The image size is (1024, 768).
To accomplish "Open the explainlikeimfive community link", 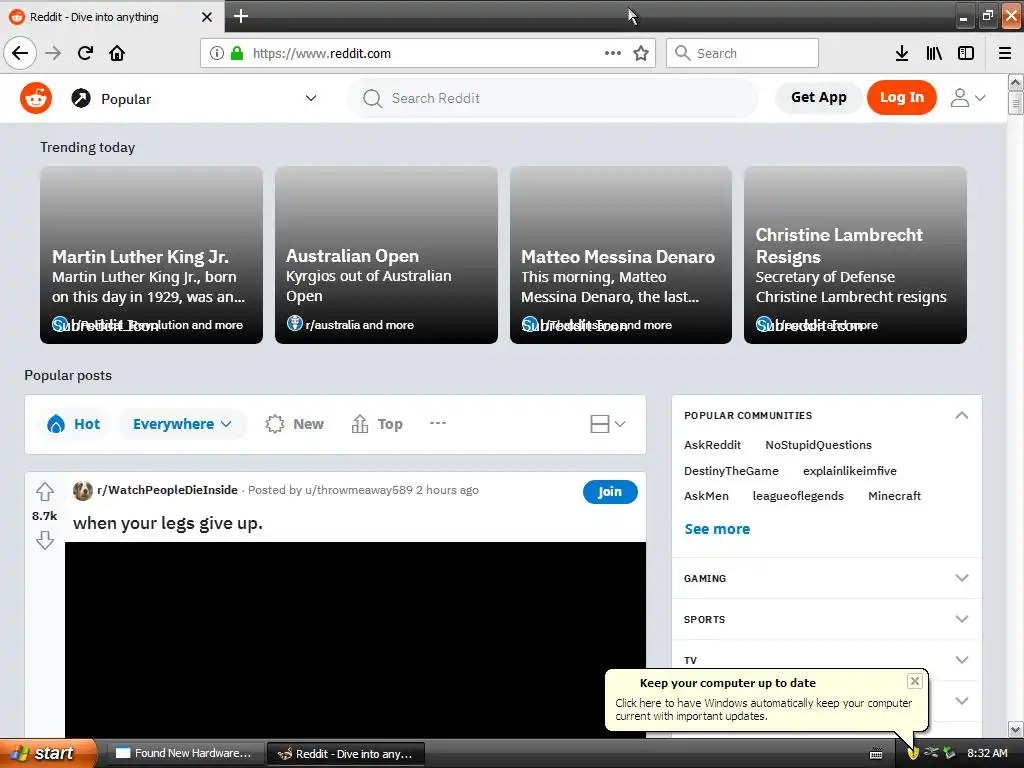I will pos(850,471).
